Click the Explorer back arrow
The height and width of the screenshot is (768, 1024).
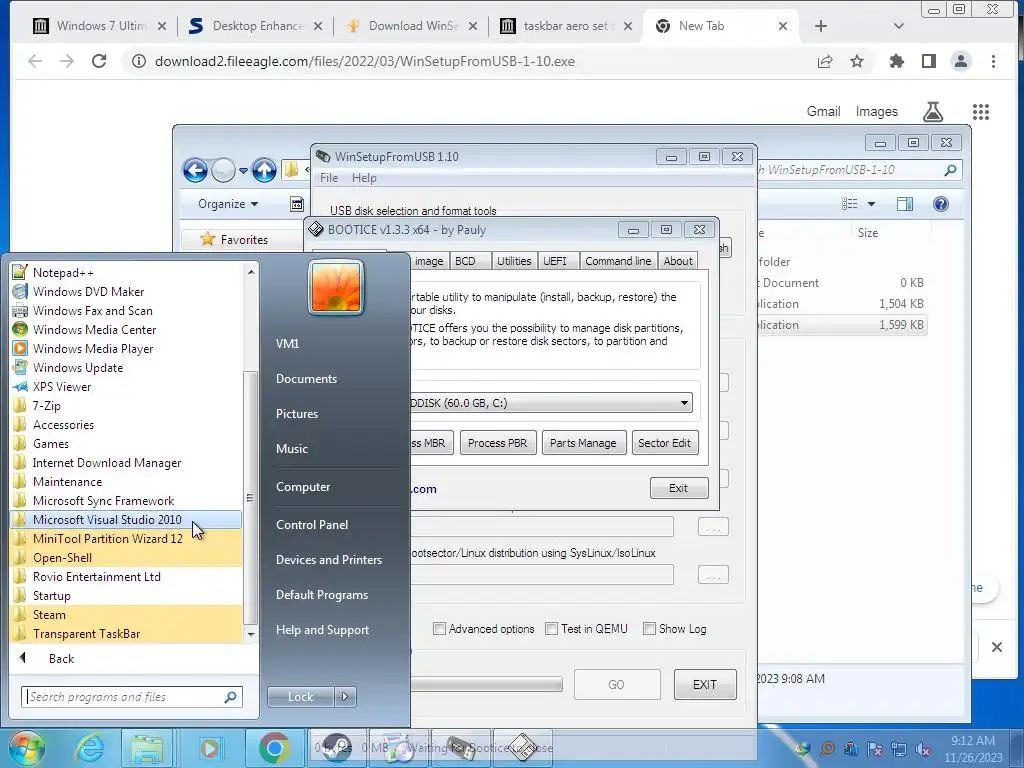(195, 170)
